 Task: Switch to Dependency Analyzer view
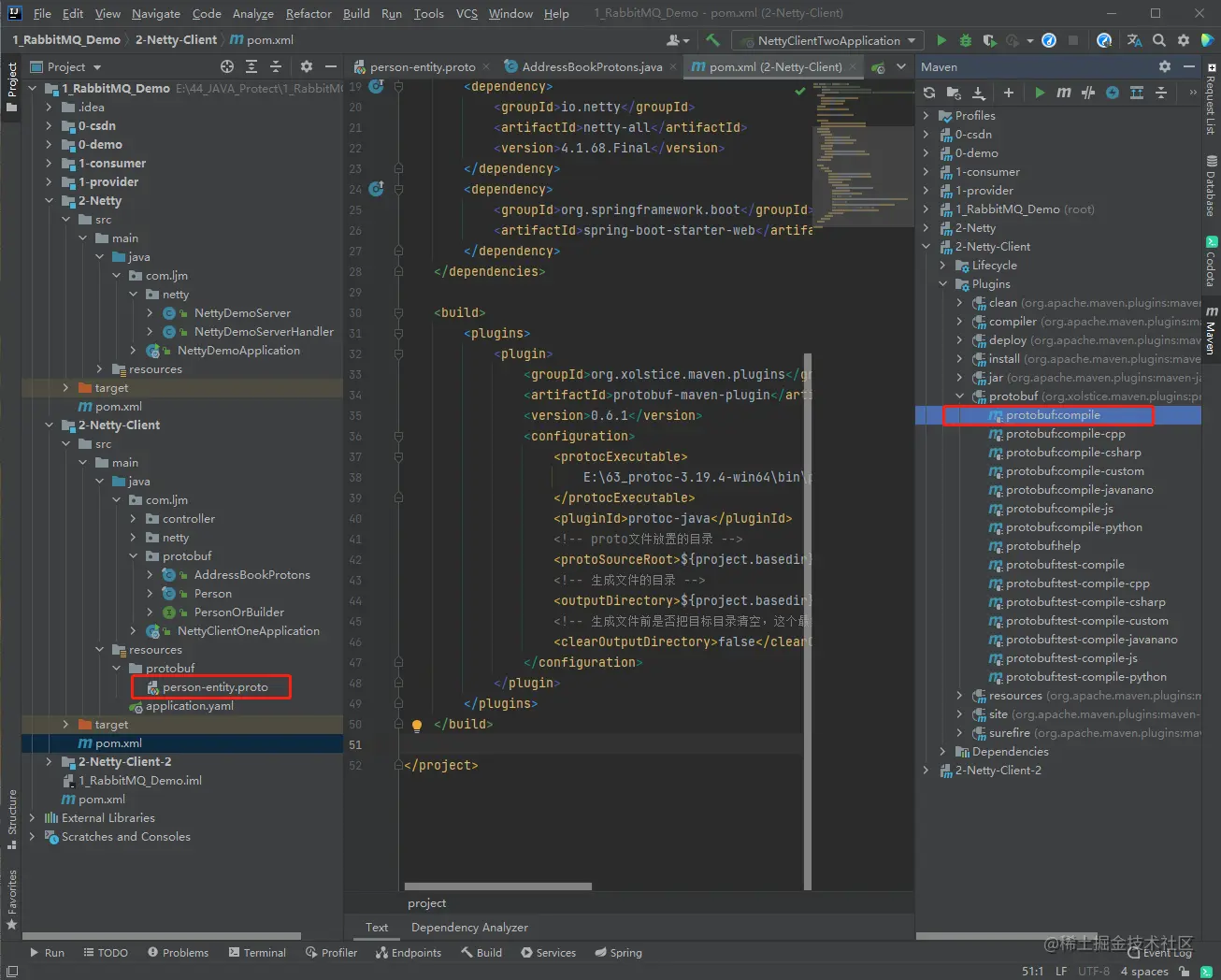point(469,928)
